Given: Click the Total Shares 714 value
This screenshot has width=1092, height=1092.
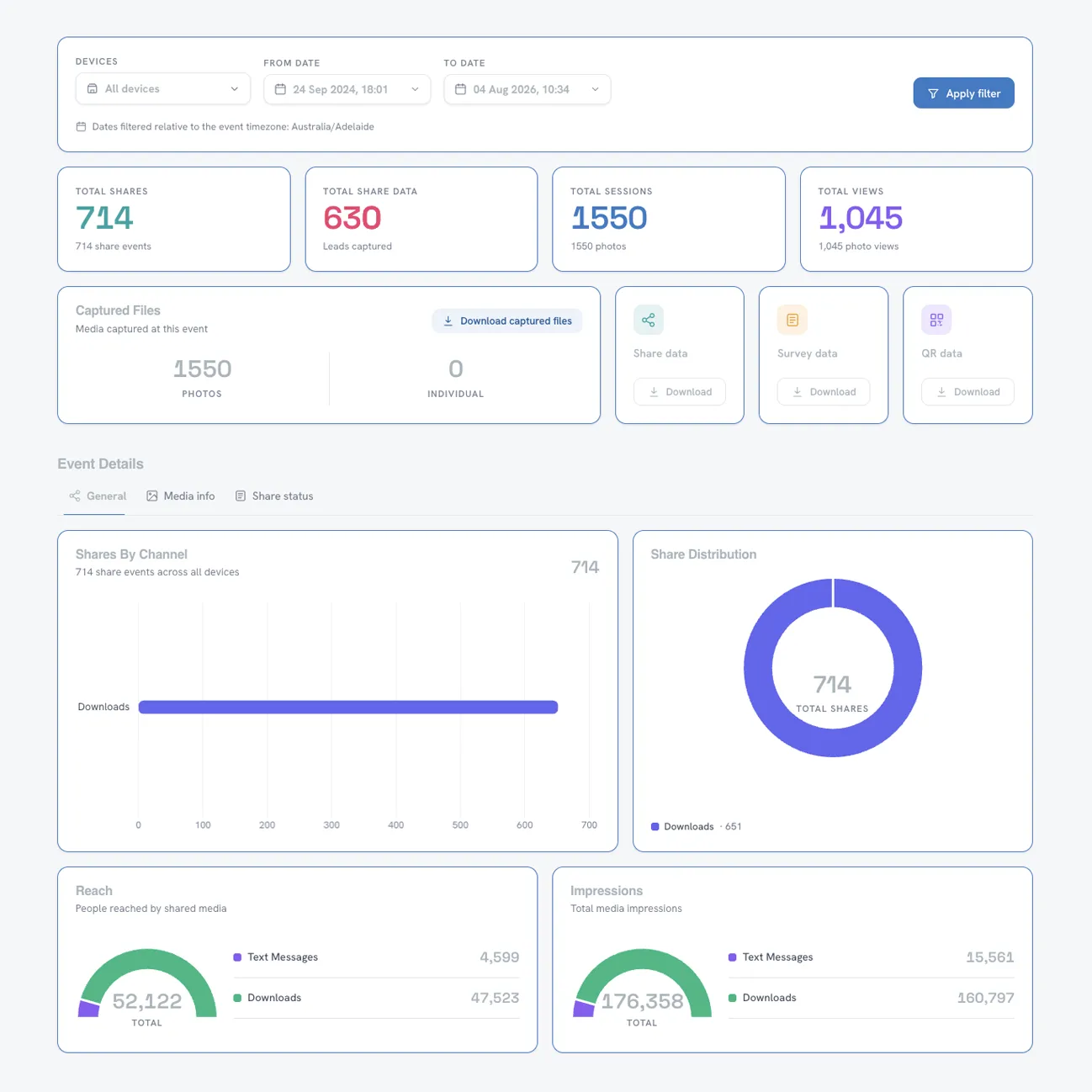Looking at the screenshot, I should coord(104,218).
